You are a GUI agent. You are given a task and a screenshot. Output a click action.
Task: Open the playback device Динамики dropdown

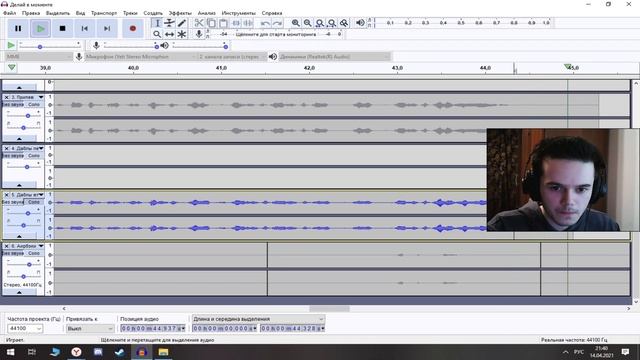(x=334, y=57)
